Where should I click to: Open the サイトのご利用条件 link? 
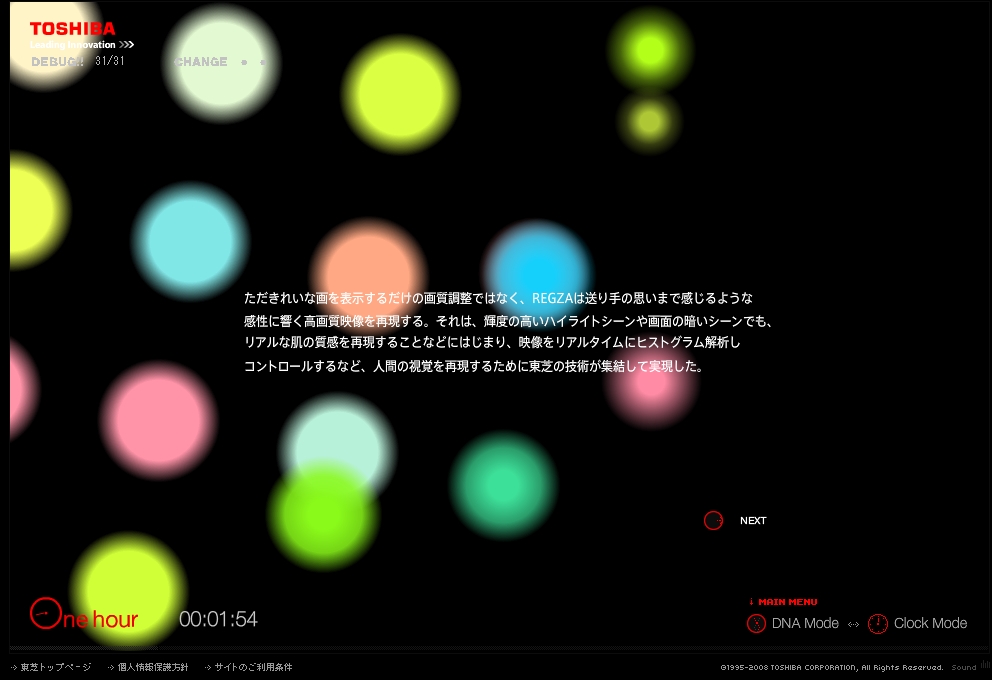click(253, 667)
